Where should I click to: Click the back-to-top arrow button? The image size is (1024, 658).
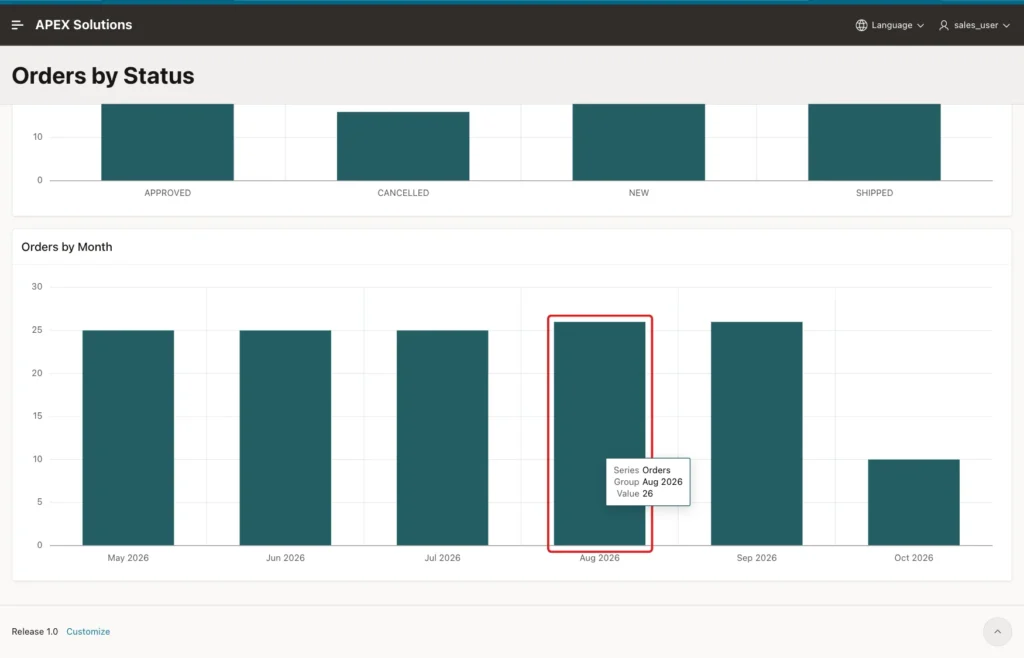click(997, 631)
